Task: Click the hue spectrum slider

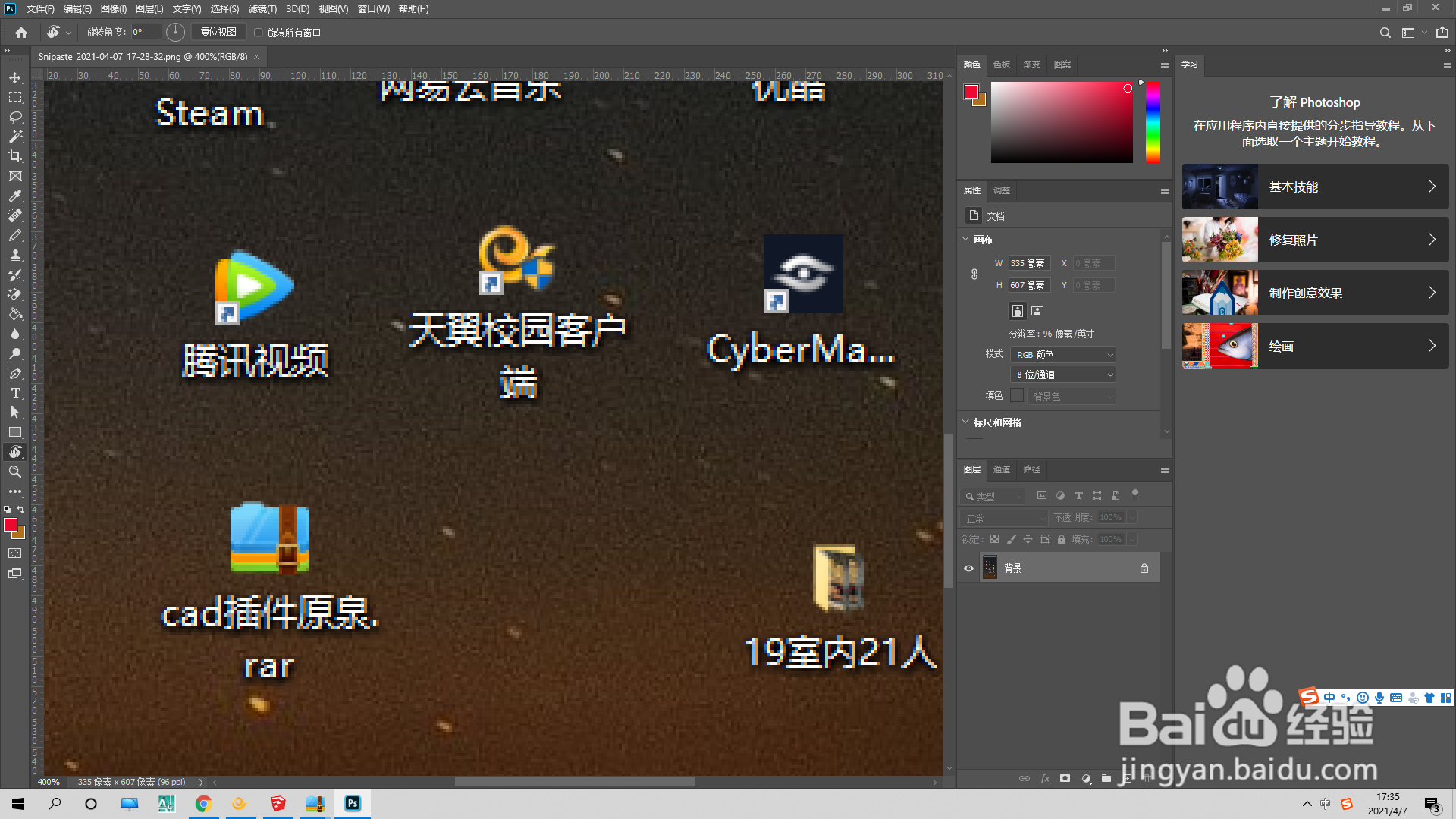Action: [x=1153, y=122]
